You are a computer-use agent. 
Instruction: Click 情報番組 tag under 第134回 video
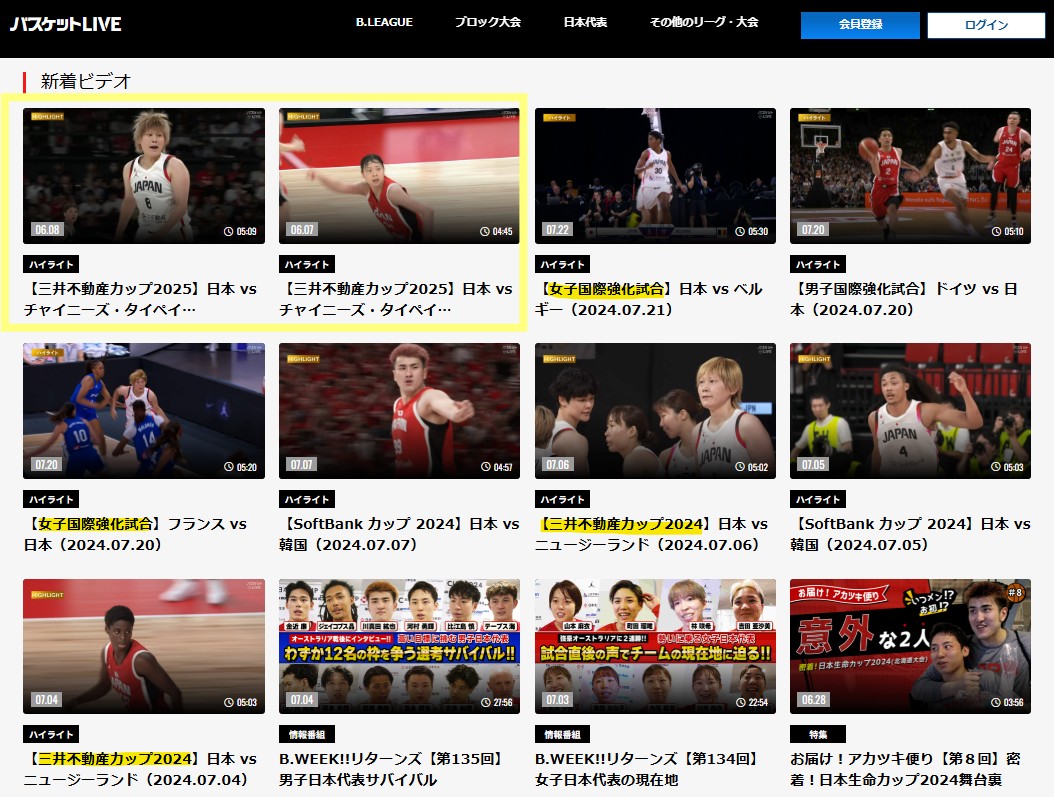pyautogui.click(x=563, y=735)
